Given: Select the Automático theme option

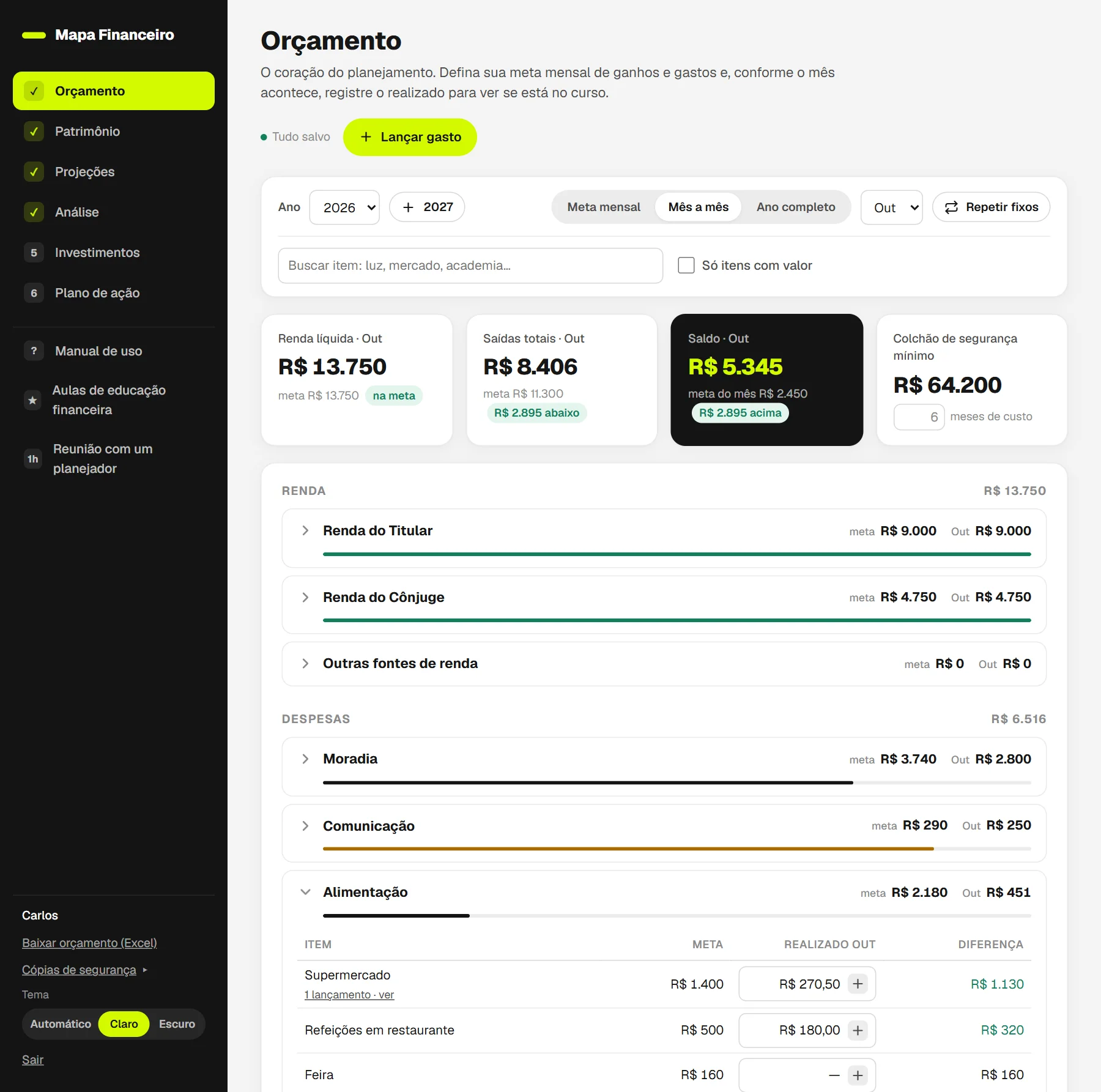Looking at the screenshot, I should coord(61,1024).
